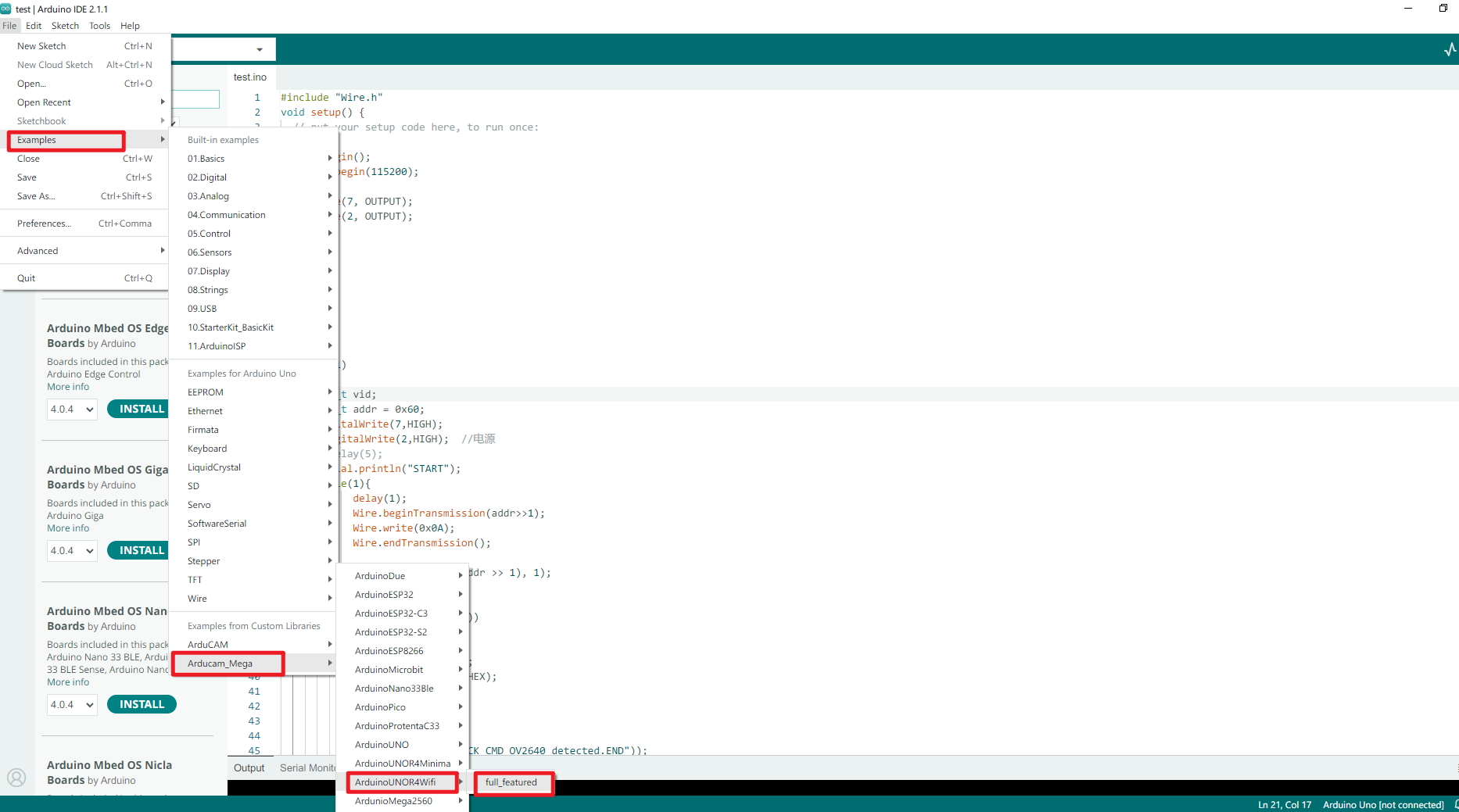Select Quit in File menu

pos(85,278)
